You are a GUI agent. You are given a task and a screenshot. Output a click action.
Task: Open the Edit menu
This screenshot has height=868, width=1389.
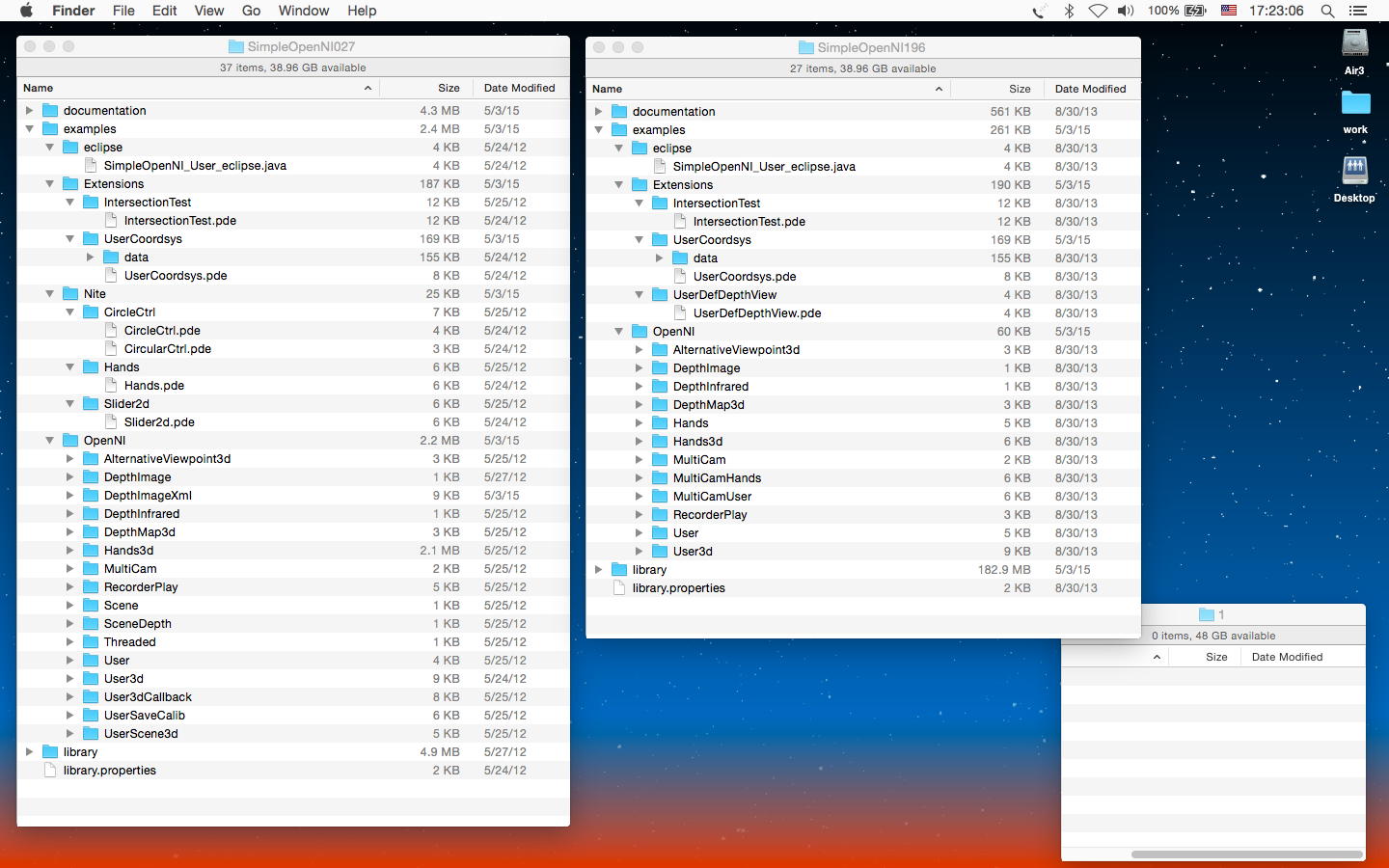click(x=165, y=11)
